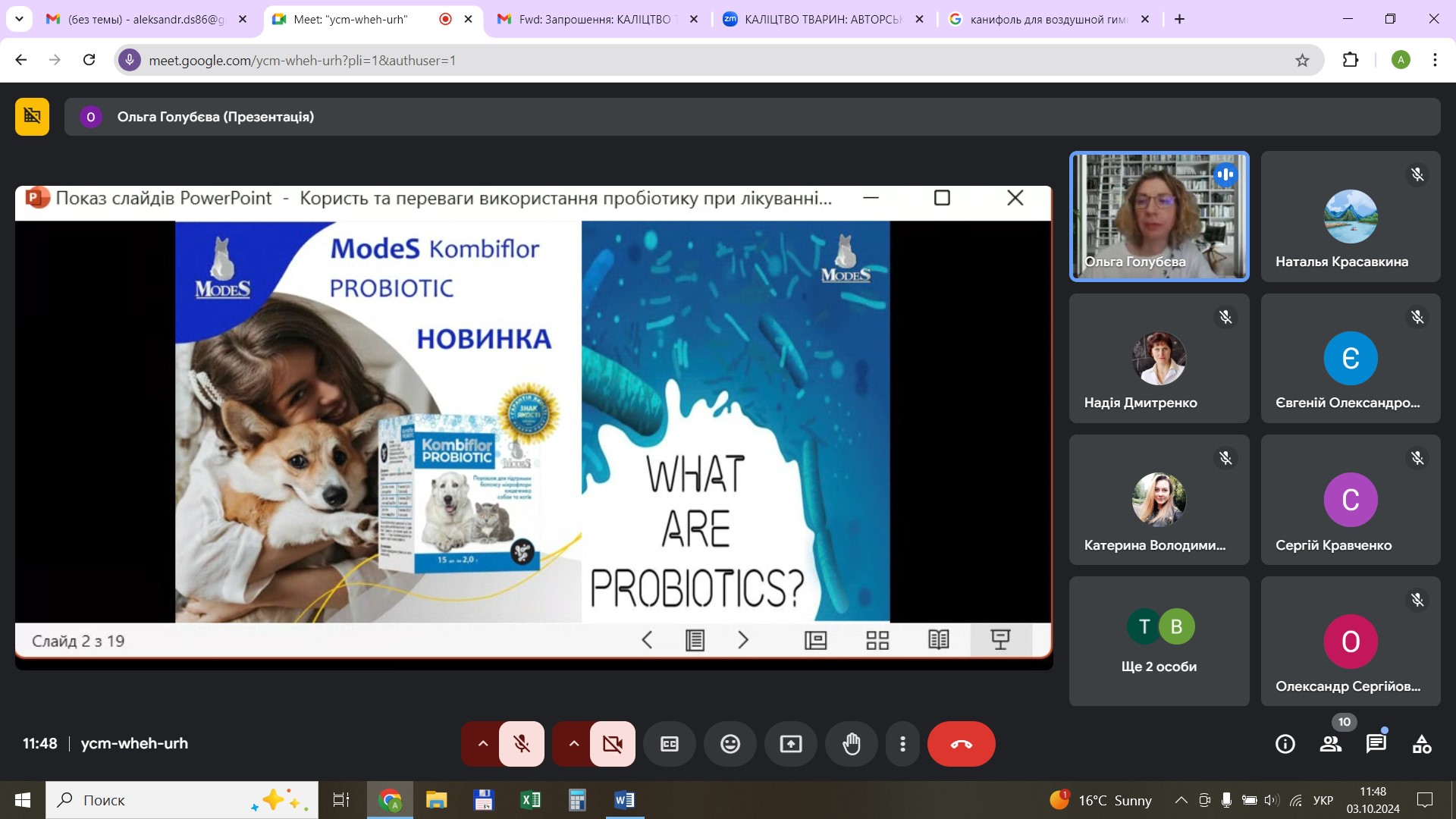Image resolution: width=1456 pixels, height=819 pixels.
Task: Select Наталья Красавкина participant tile
Action: (x=1350, y=216)
